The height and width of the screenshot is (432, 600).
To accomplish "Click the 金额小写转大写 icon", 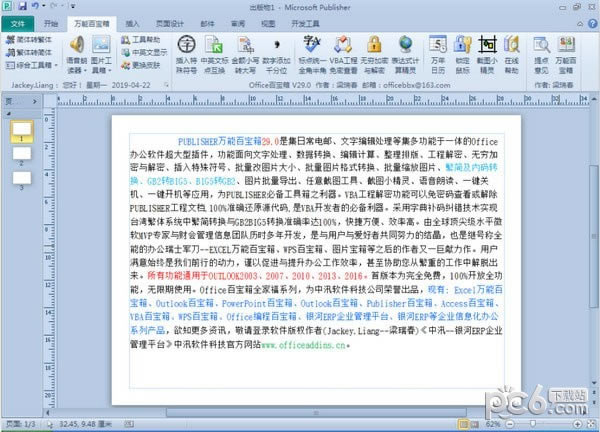I will [x=245, y=45].
